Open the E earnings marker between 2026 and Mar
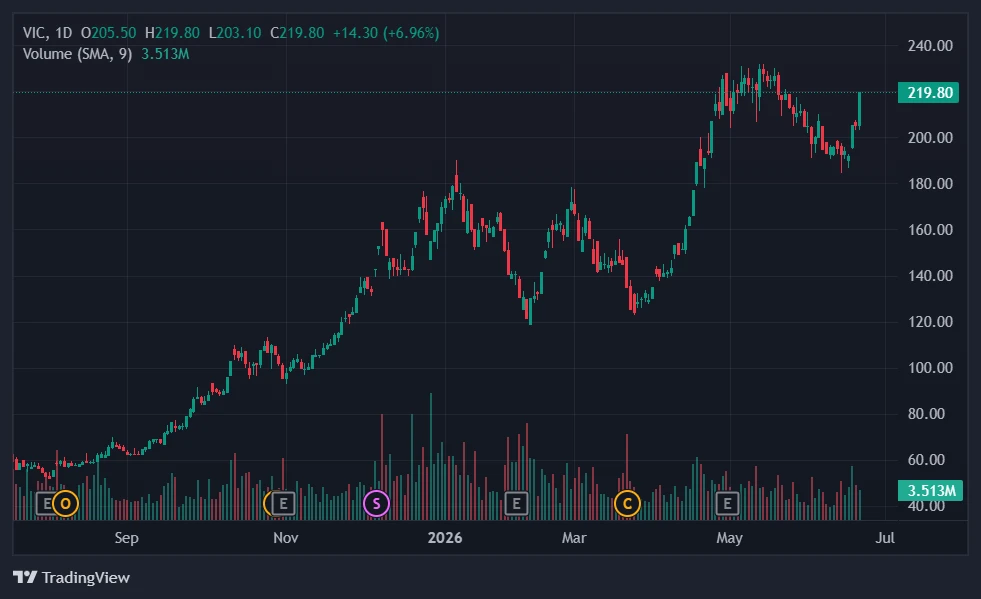The height and width of the screenshot is (599, 981). (516, 503)
